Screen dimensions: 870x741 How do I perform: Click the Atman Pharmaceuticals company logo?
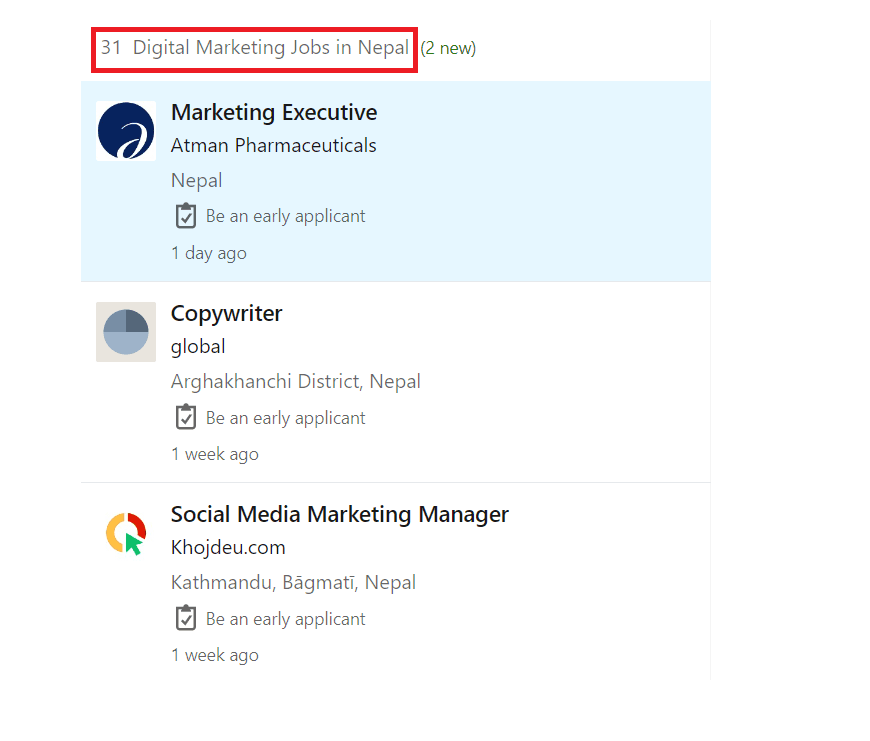point(126,130)
